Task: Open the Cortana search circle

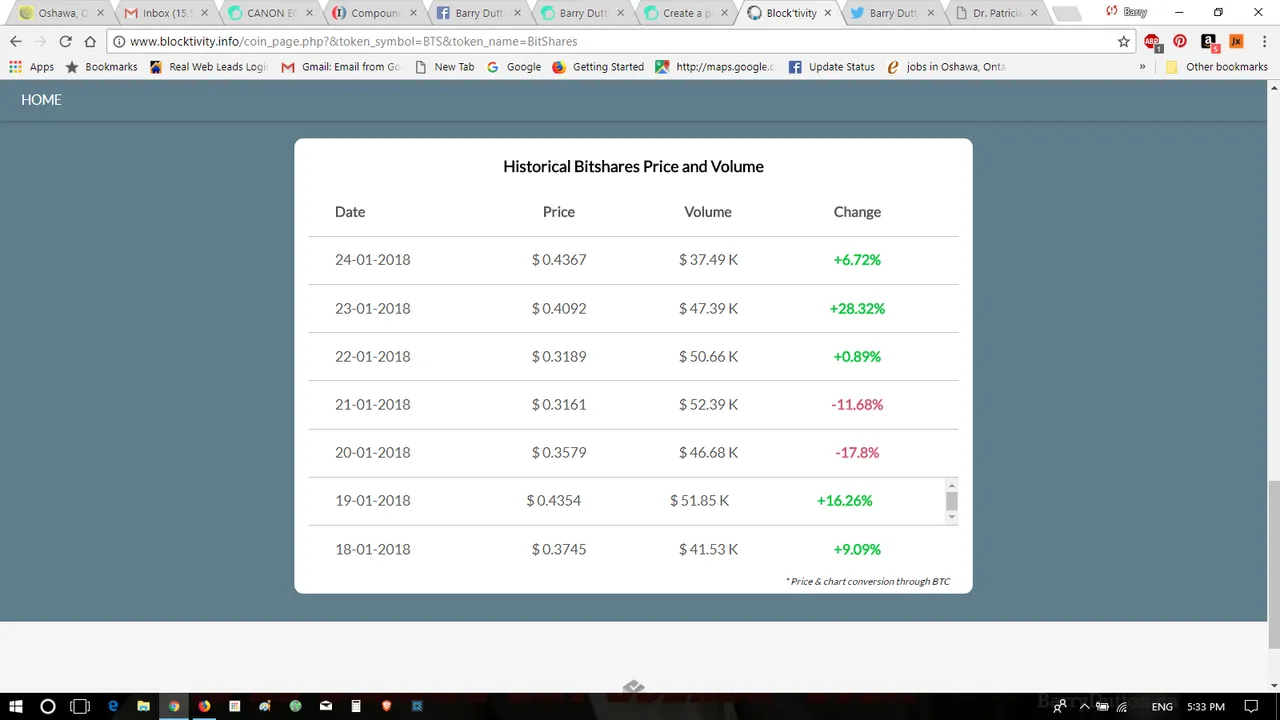Action: pyautogui.click(x=47, y=706)
